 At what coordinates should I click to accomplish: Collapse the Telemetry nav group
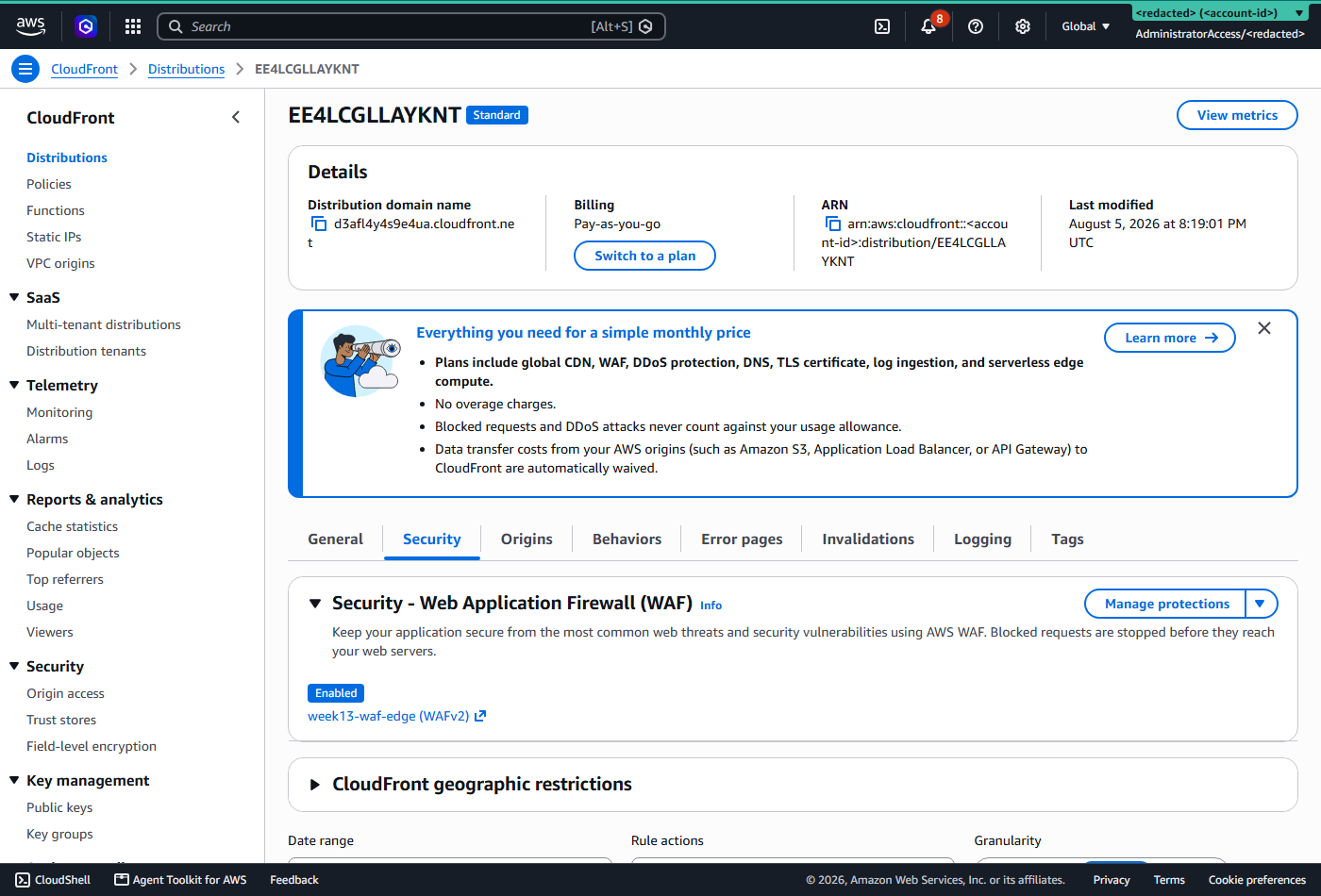tap(14, 385)
